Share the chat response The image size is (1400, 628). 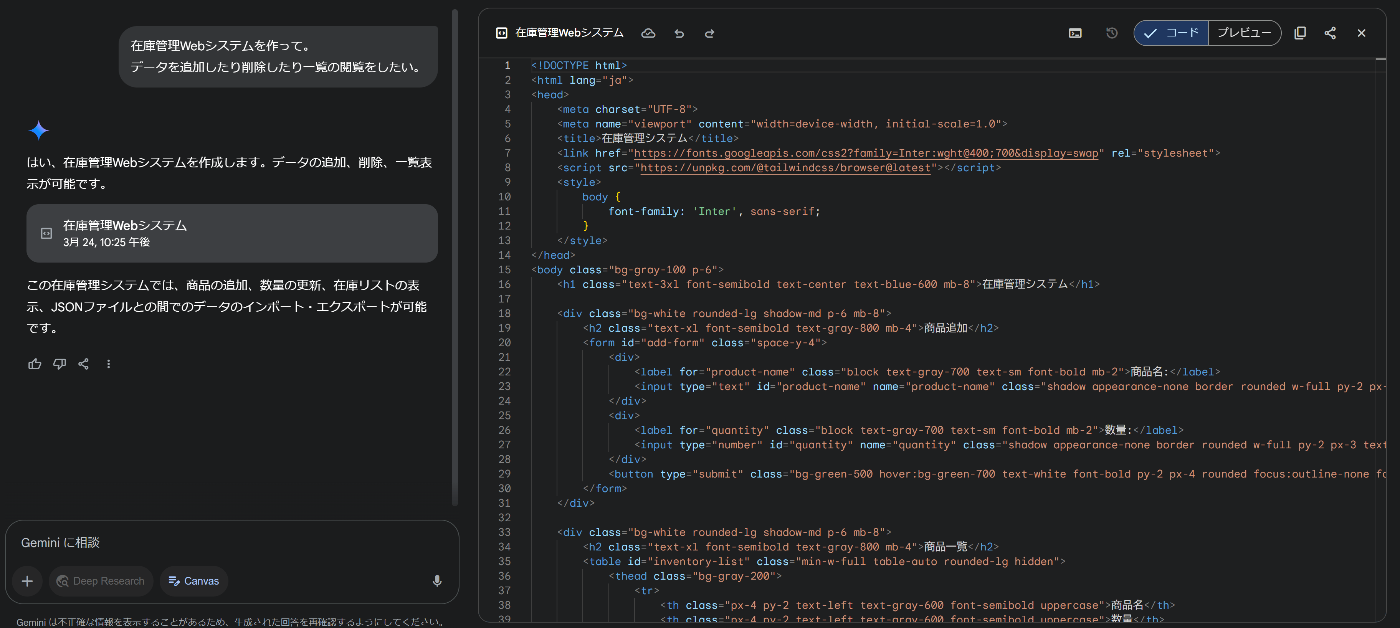click(84, 364)
